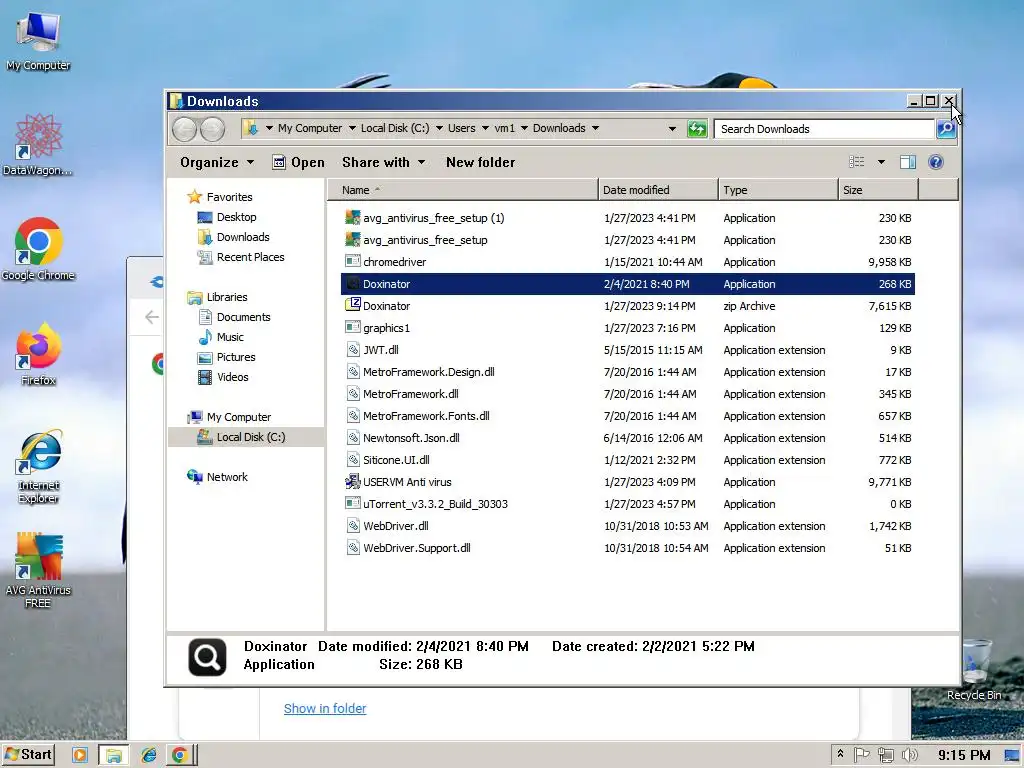Open the Organize dropdown menu
1024x768 pixels.
click(x=217, y=162)
